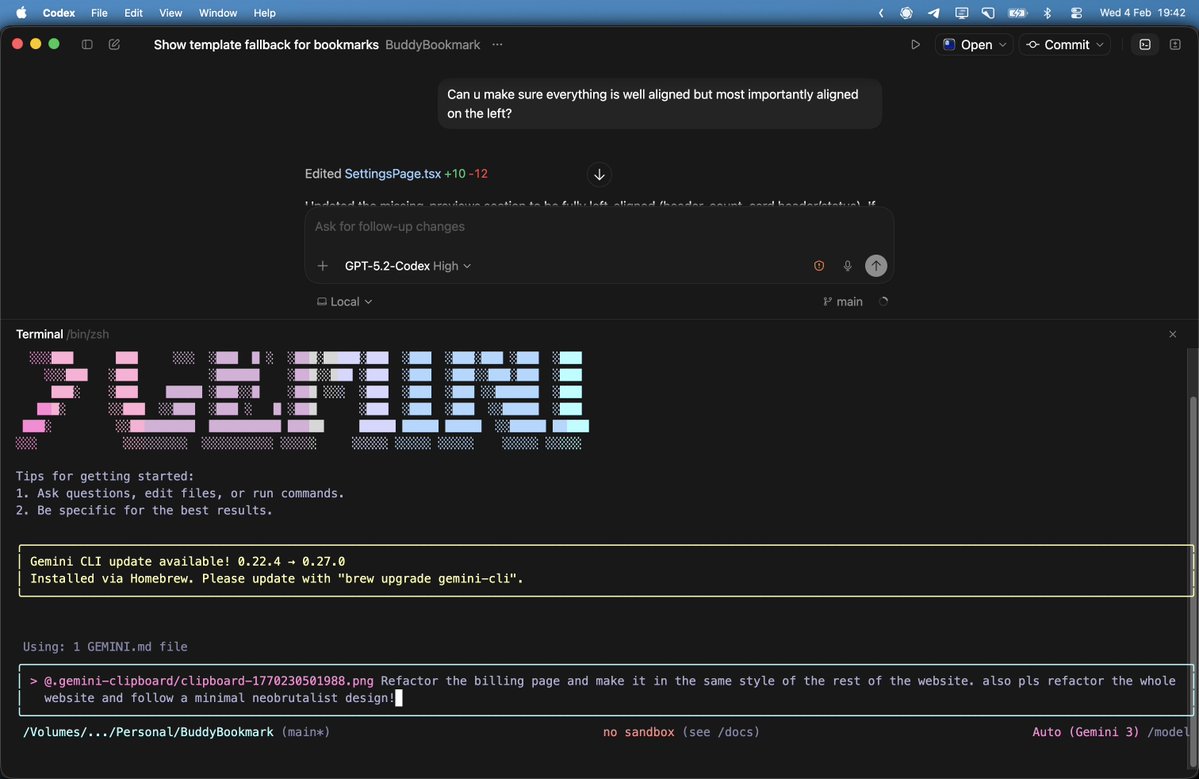Click the battery status icon

click(x=1018, y=13)
